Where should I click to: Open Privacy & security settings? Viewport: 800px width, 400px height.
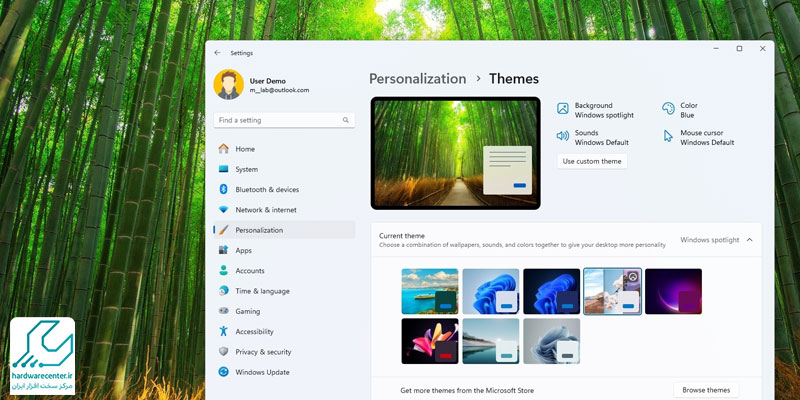tap(285, 352)
